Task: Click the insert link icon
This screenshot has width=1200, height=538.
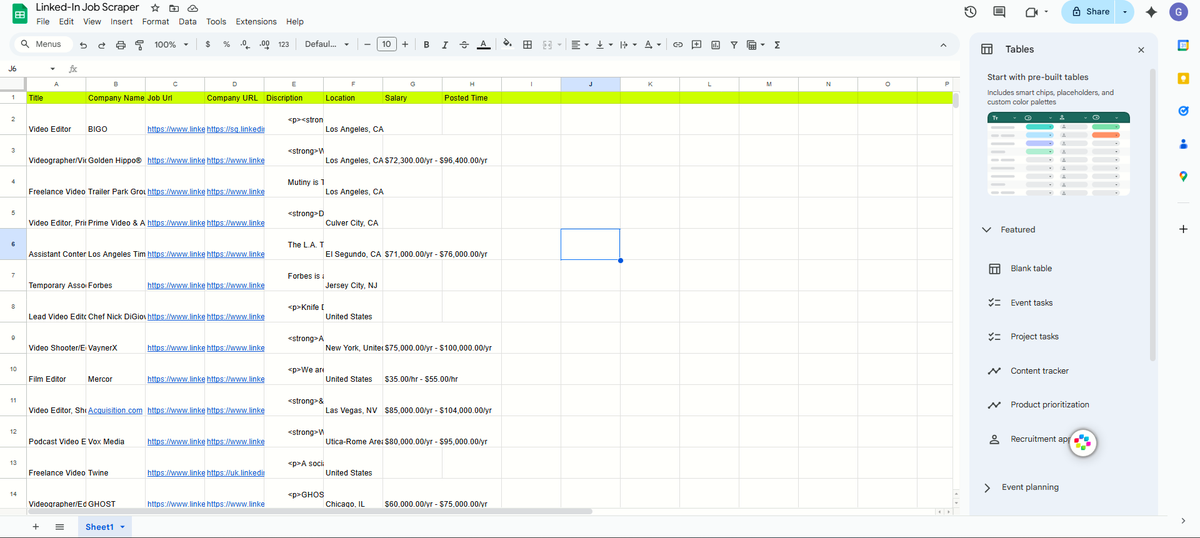Action: point(678,45)
